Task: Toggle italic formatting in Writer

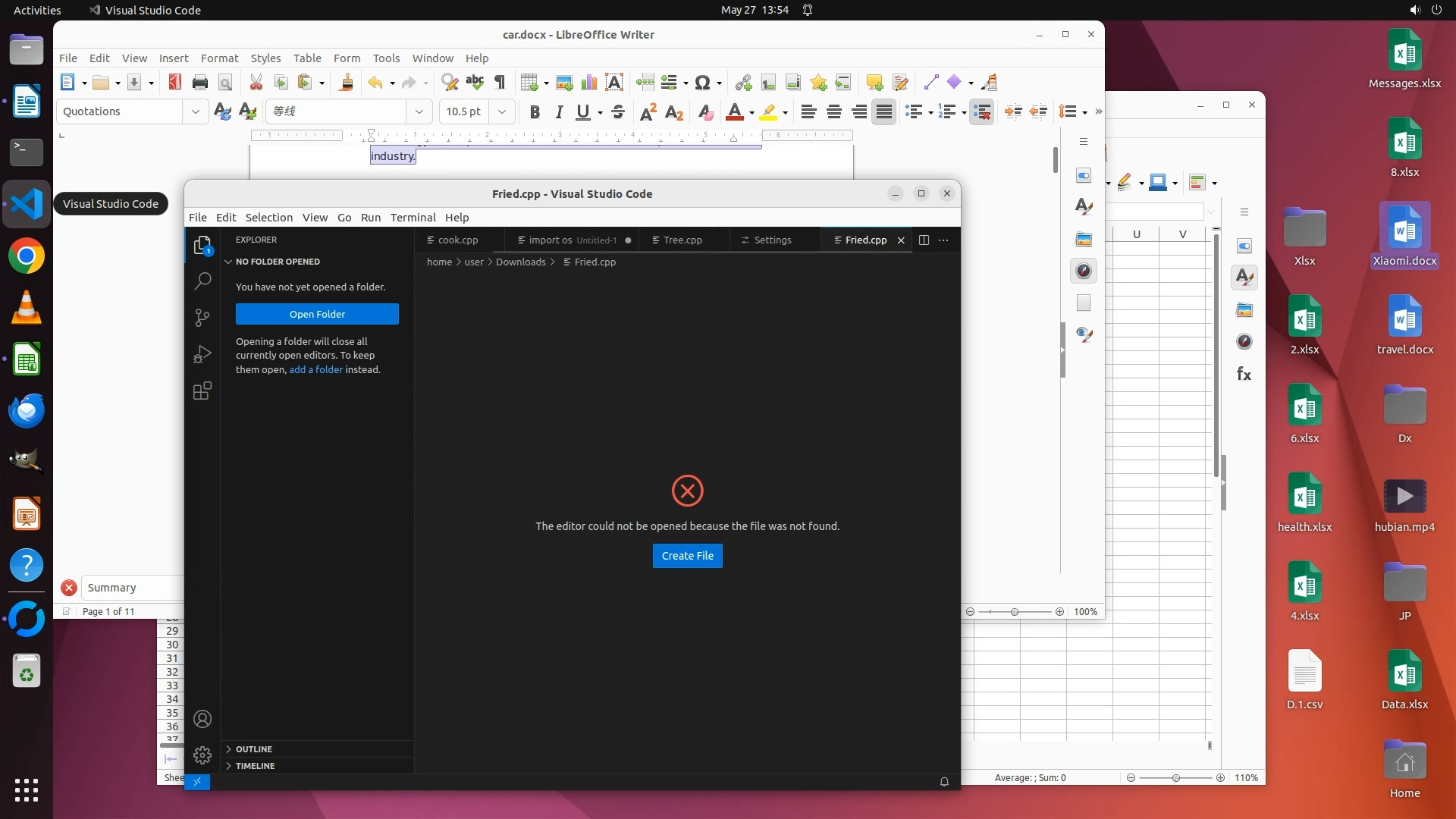Action: click(x=559, y=112)
